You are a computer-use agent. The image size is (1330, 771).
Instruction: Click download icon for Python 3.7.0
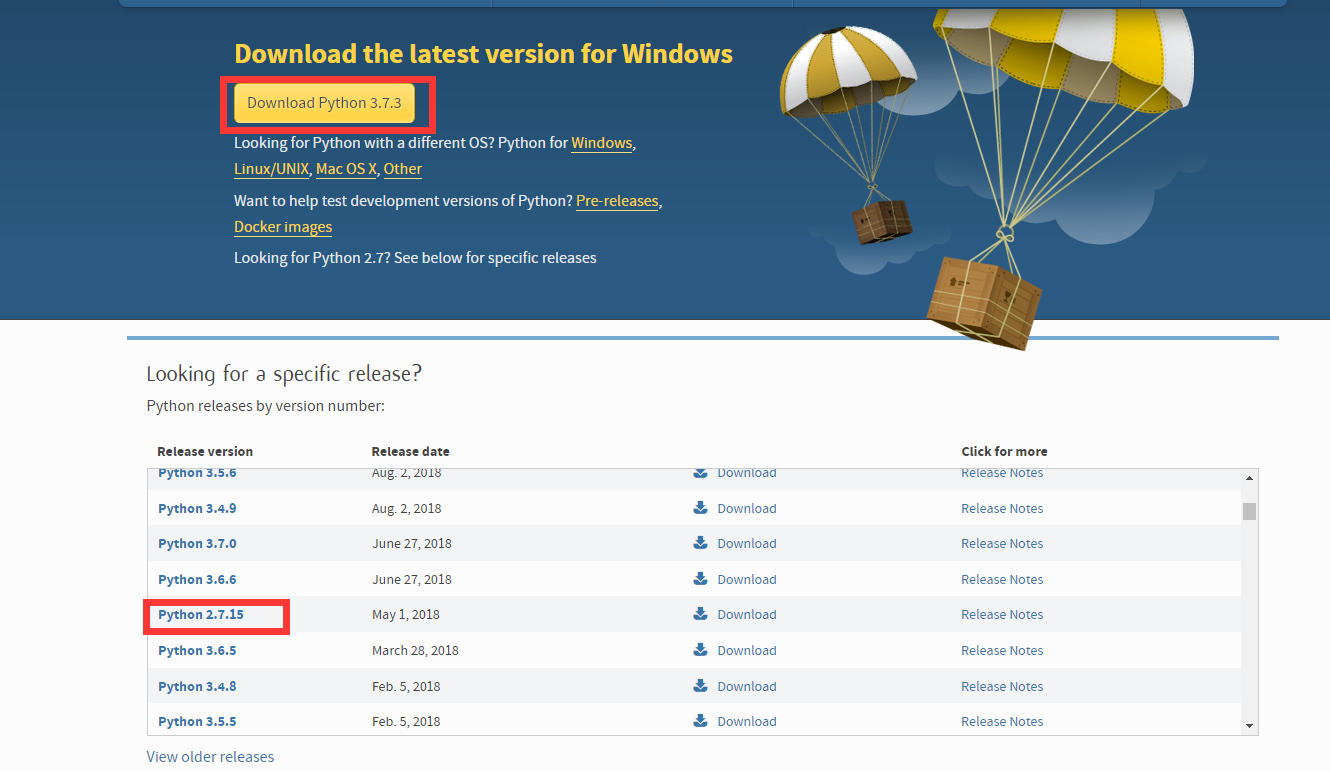point(700,543)
